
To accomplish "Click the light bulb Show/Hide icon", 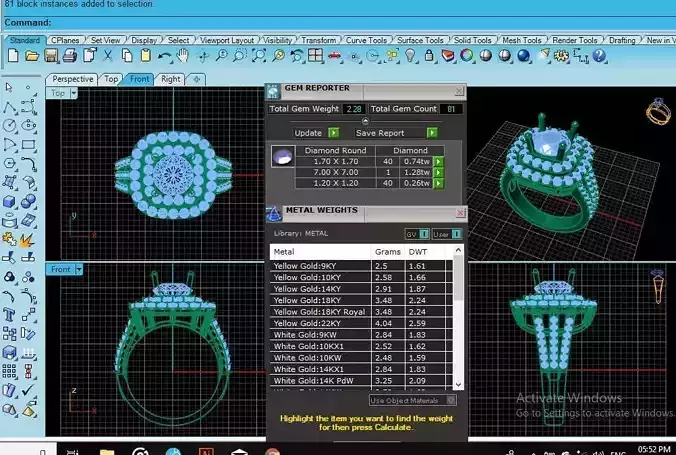I will (410, 56).
